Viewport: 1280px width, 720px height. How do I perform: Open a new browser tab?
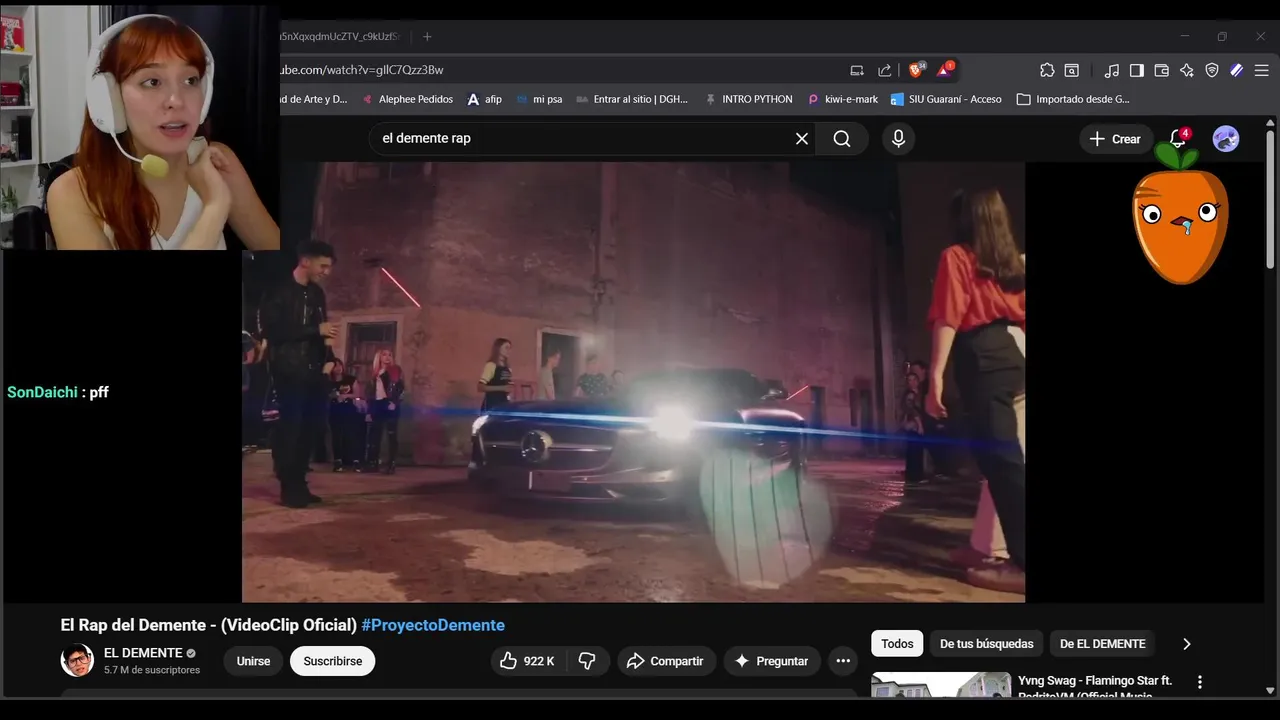(427, 36)
